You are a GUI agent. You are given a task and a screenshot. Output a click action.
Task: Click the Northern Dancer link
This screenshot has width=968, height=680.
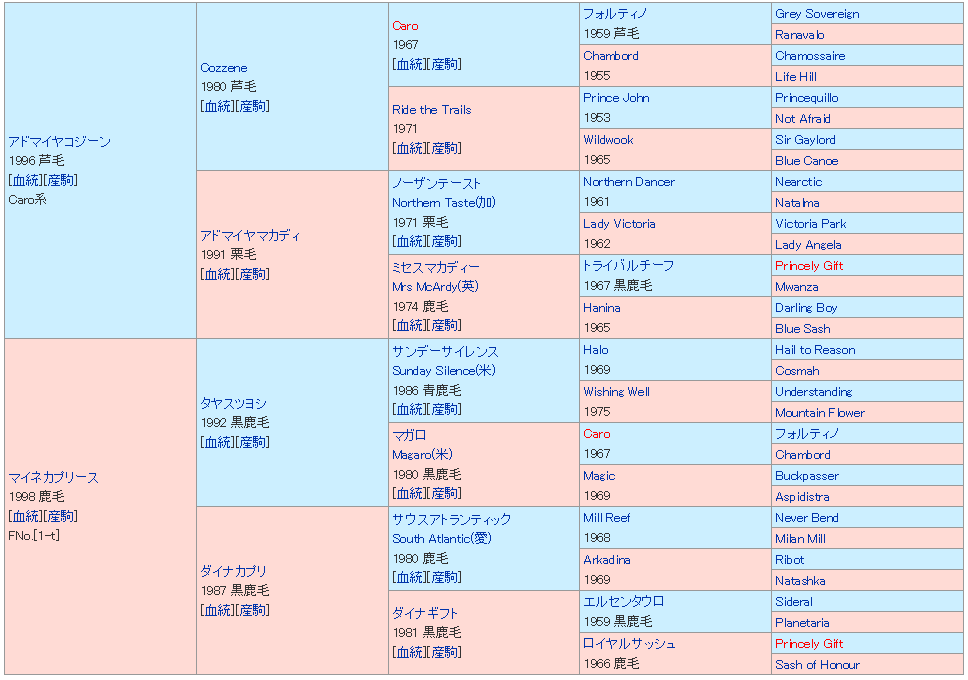point(628,182)
